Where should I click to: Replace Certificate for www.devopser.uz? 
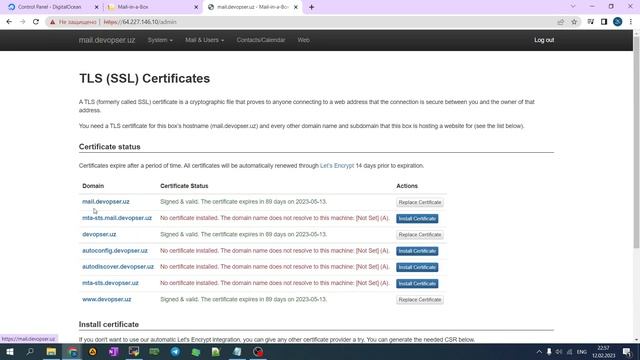(x=420, y=300)
